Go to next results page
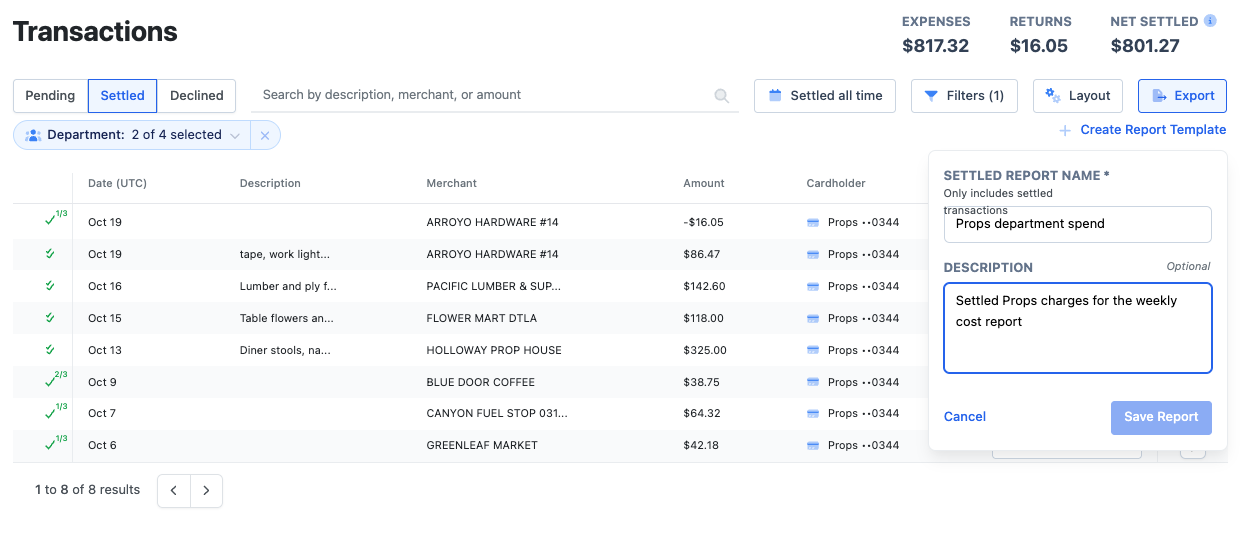The height and width of the screenshot is (560, 1240). coord(206,491)
